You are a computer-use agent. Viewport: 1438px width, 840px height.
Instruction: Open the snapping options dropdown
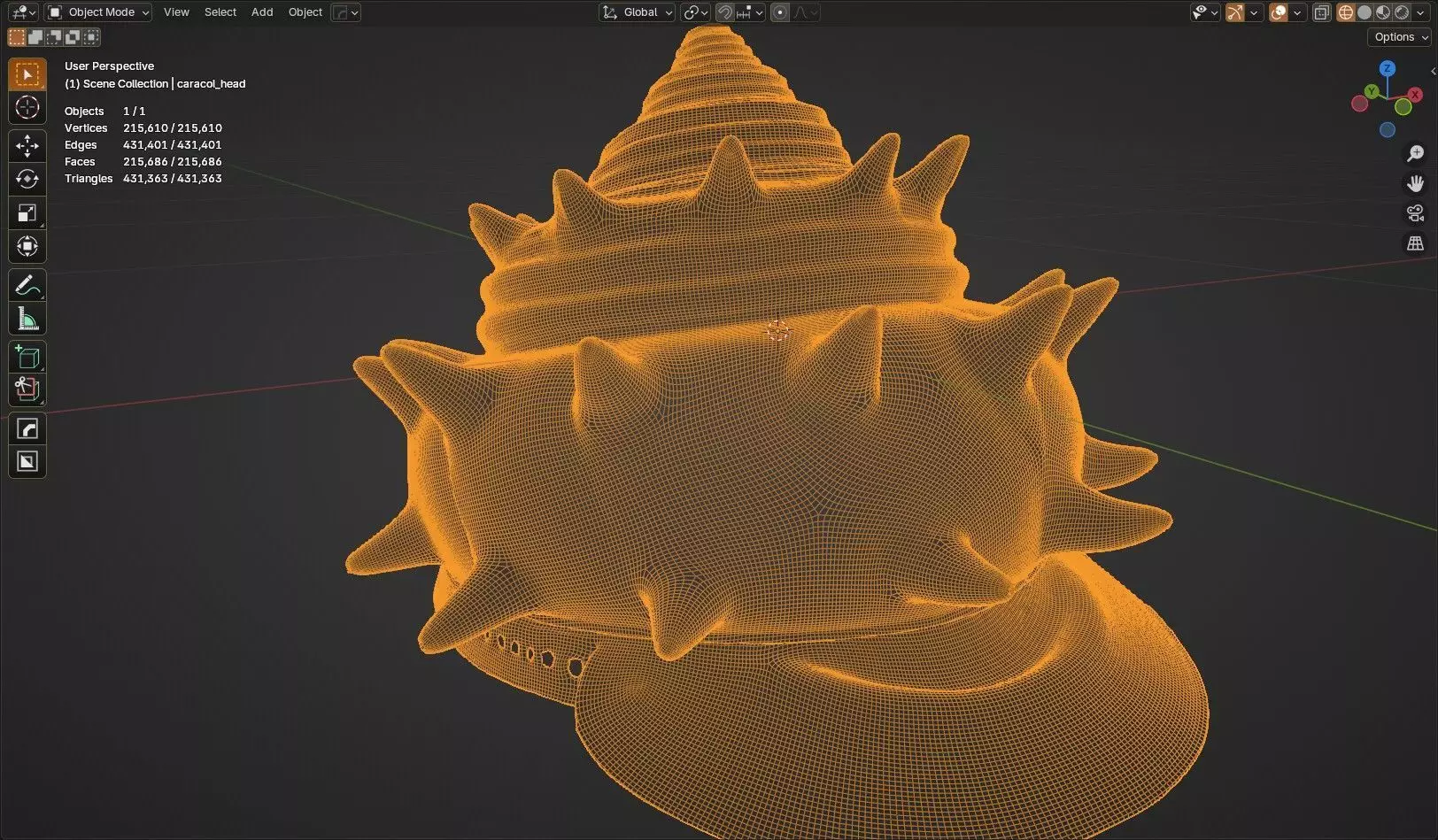tap(750, 12)
